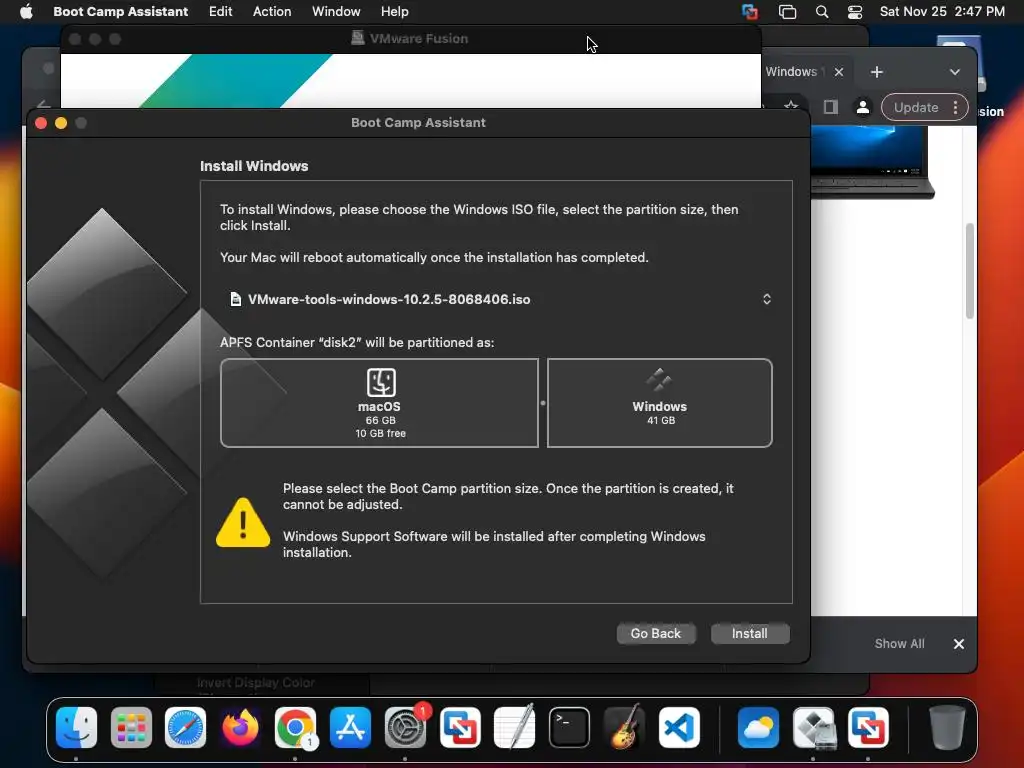Open Launchpad in the Dock
The image size is (1024, 768).
(x=131, y=727)
